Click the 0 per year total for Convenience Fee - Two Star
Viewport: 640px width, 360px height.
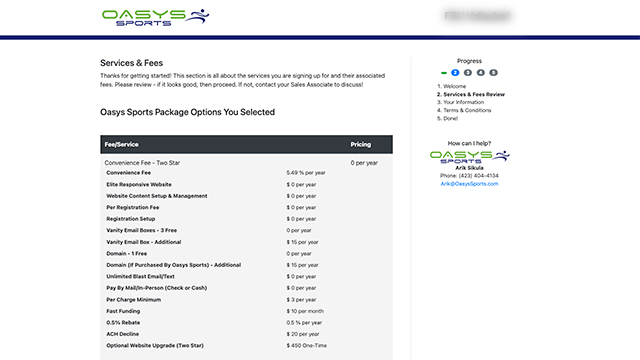click(x=364, y=163)
